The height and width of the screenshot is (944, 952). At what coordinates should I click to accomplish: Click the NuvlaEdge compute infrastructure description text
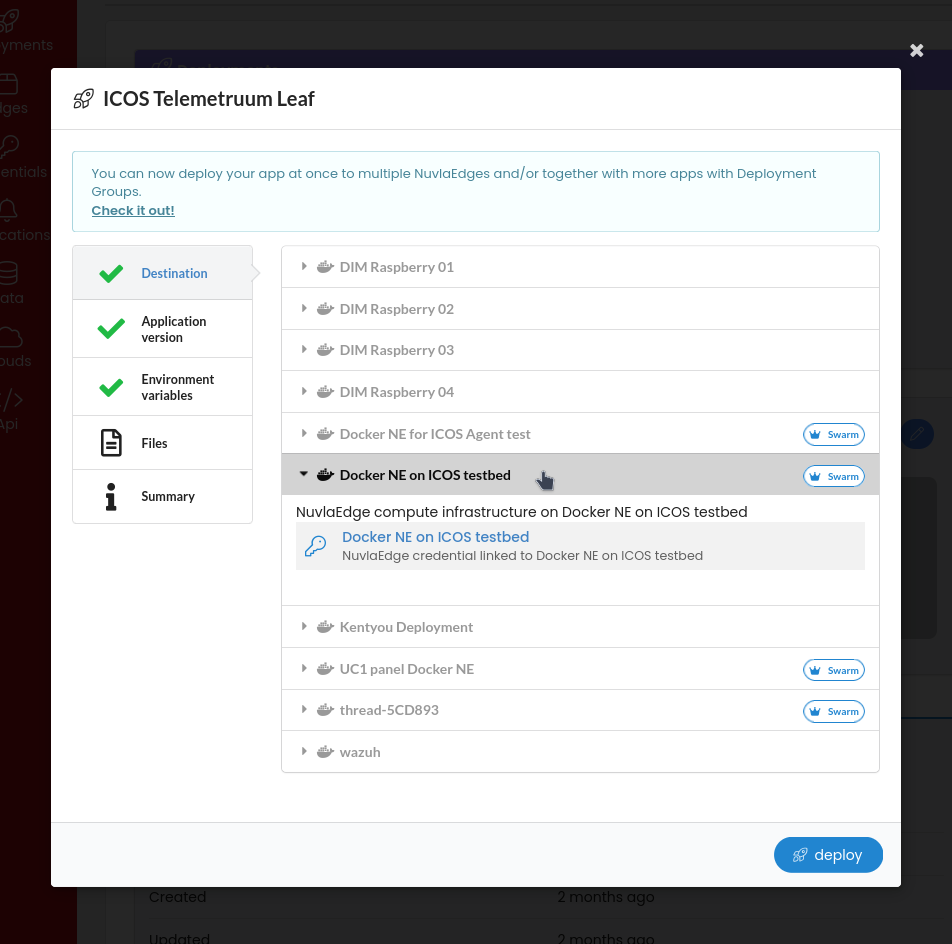(522, 512)
